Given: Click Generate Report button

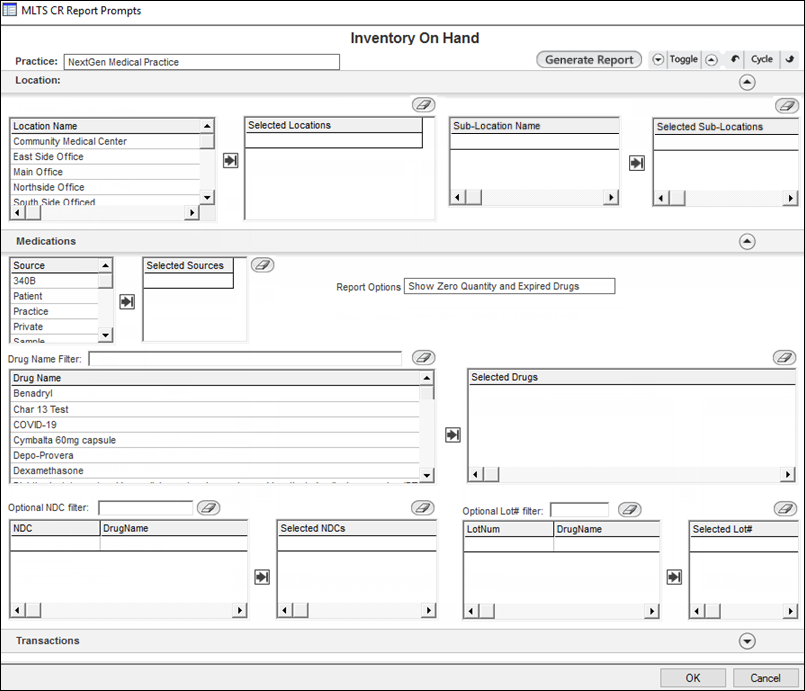Looking at the screenshot, I should [x=589, y=60].
